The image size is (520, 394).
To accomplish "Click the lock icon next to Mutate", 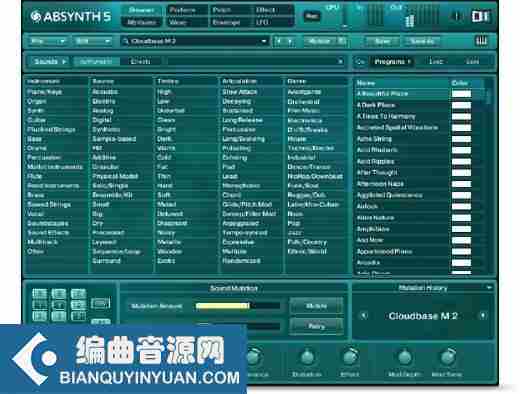I will (x=341, y=41).
